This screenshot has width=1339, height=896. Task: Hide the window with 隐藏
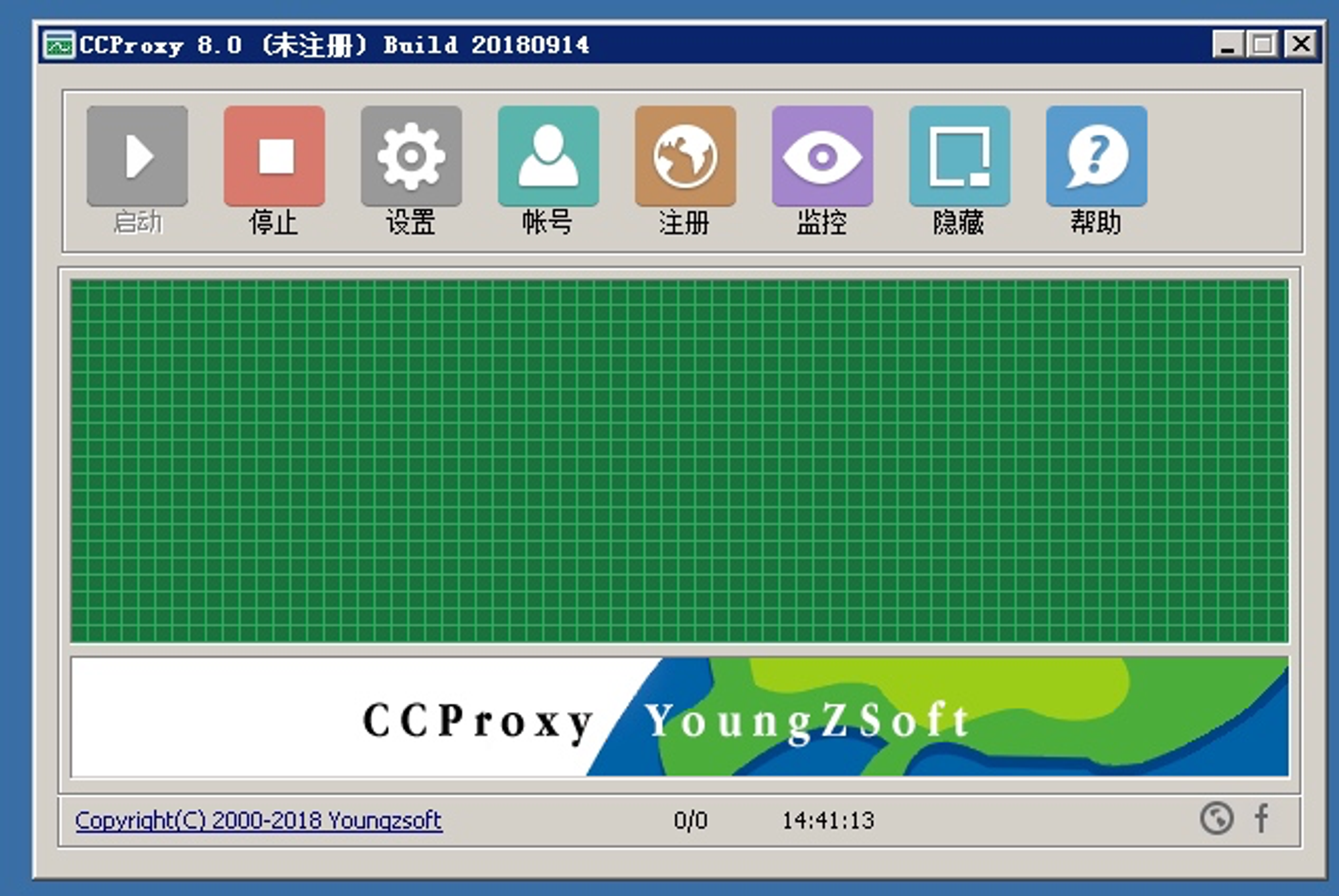pos(959,156)
